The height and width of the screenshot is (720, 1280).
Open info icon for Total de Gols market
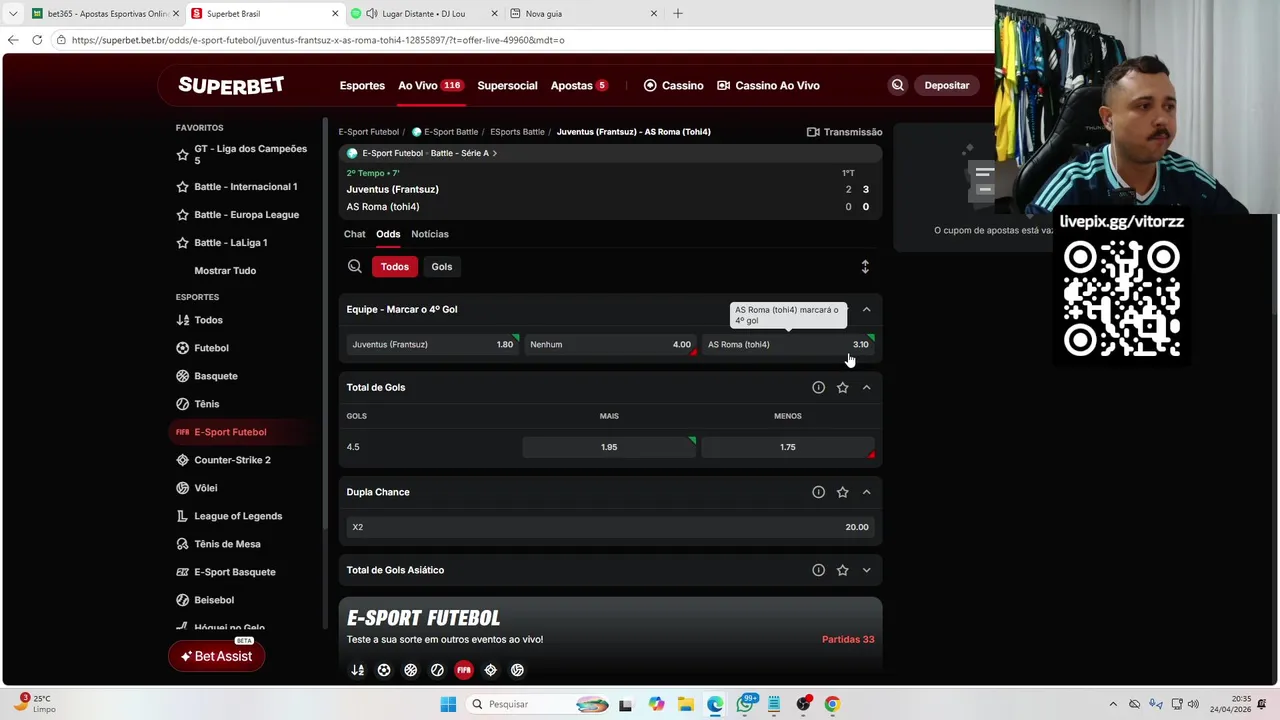[818, 387]
